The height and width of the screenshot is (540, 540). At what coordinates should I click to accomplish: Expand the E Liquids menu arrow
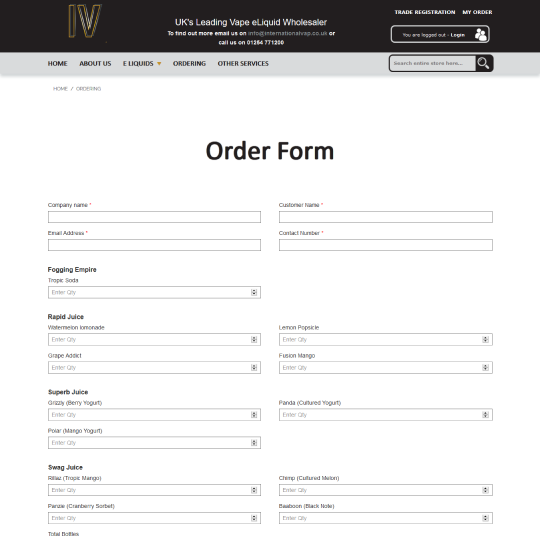(159, 64)
